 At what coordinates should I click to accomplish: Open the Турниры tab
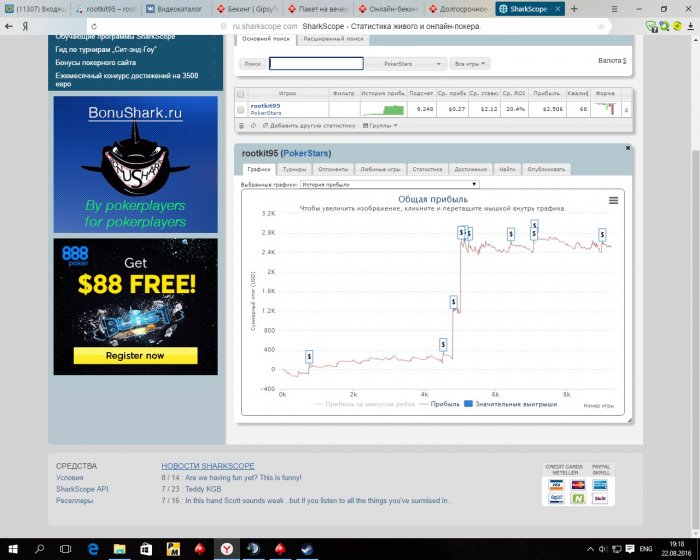pos(294,169)
